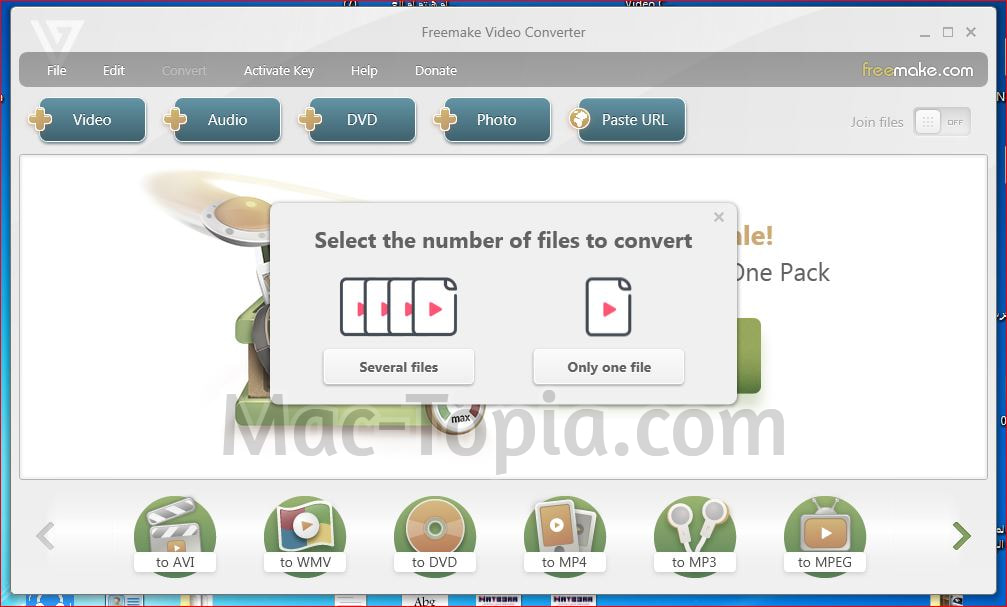The height and width of the screenshot is (607, 1007).
Task: Visit the freemake.com link
Action: click(x=917, y=69)
